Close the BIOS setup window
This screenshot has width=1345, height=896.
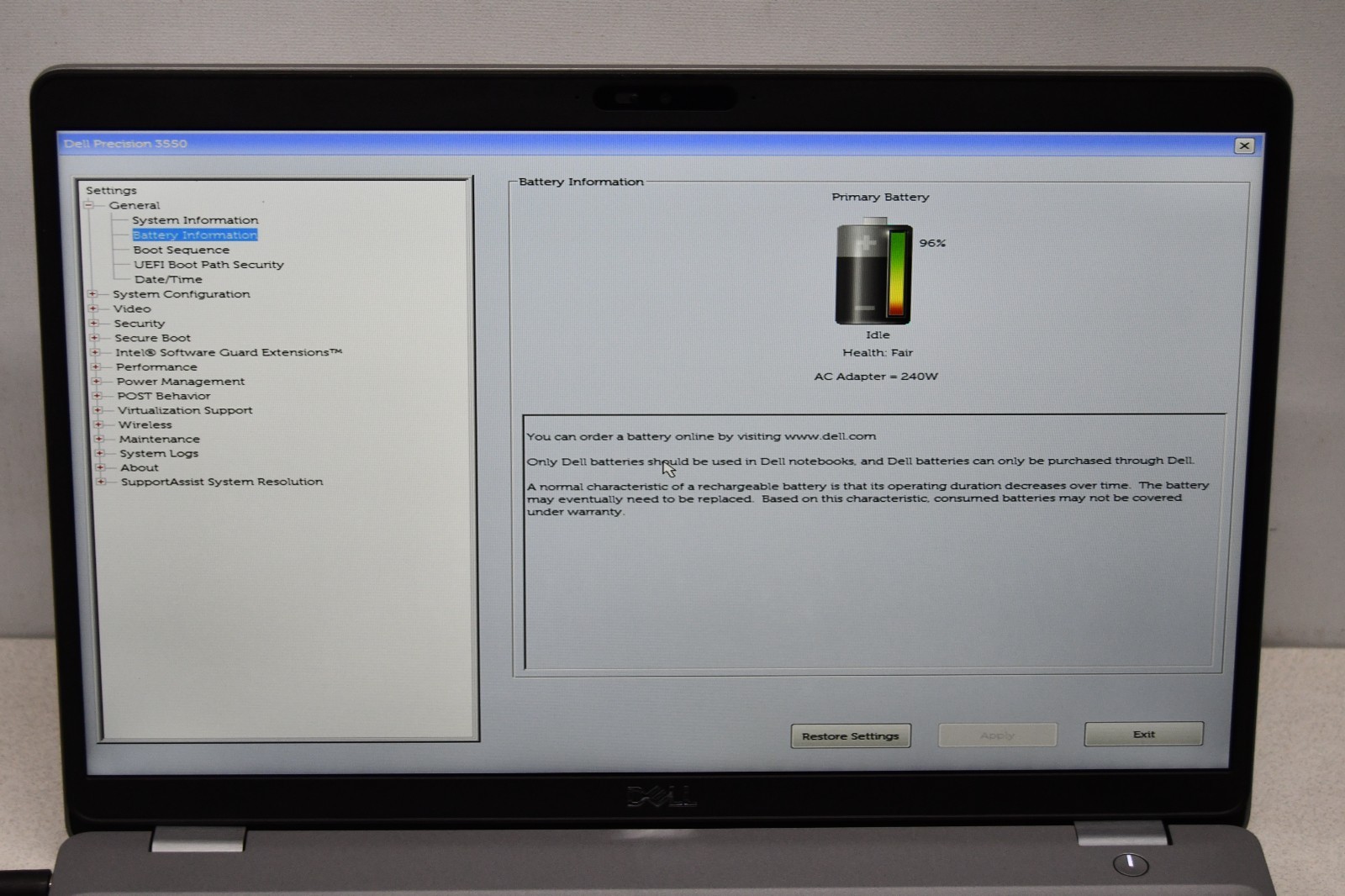pos(1244,145)
